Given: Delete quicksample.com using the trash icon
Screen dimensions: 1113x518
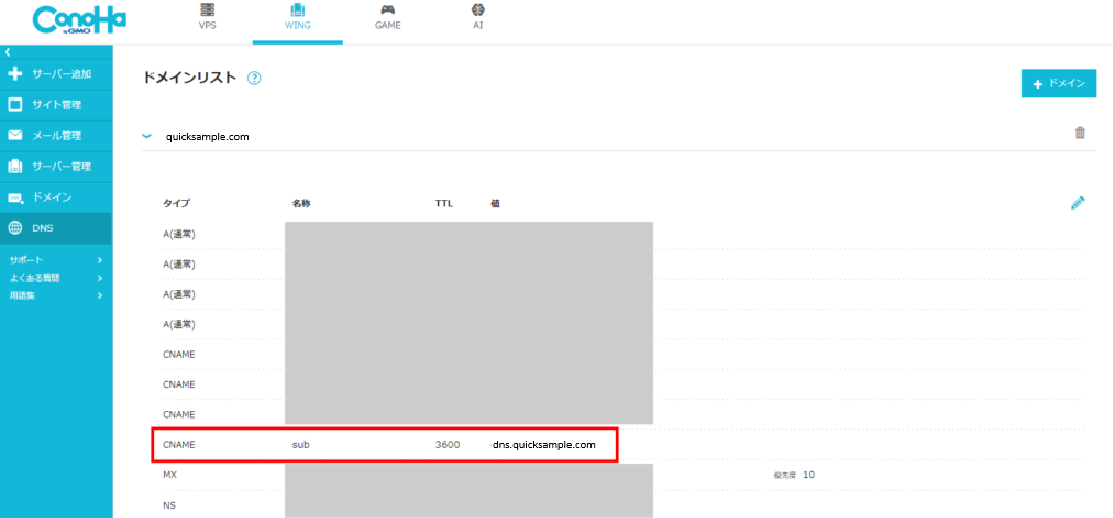Looking at the screenshot, I should click(x=1079, y=133).
